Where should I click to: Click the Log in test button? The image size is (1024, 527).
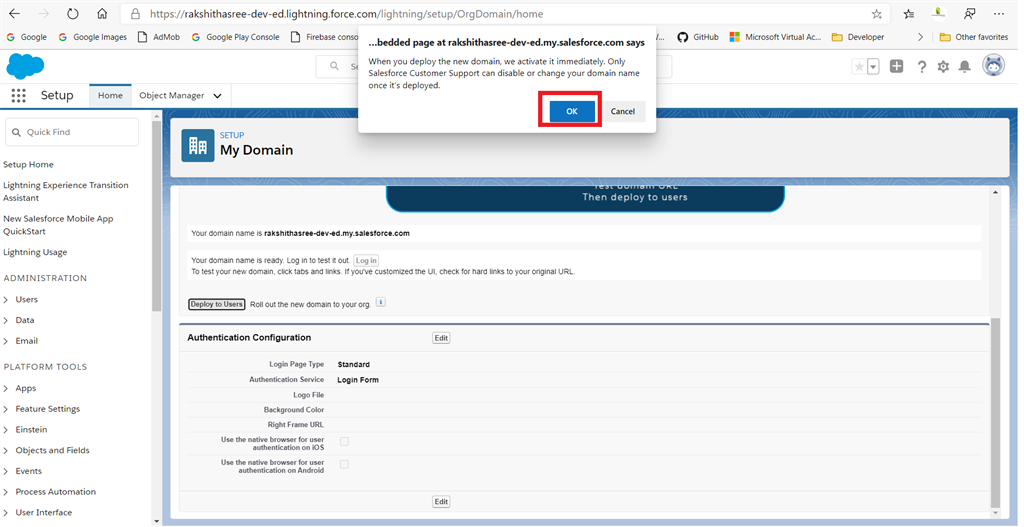[x=366, y=261]
